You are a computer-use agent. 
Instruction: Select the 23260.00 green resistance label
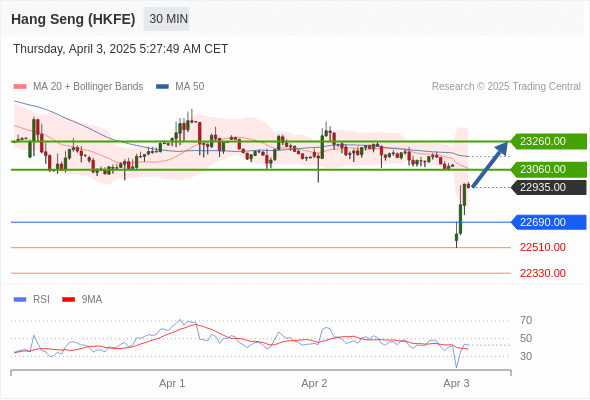[549, 141]
